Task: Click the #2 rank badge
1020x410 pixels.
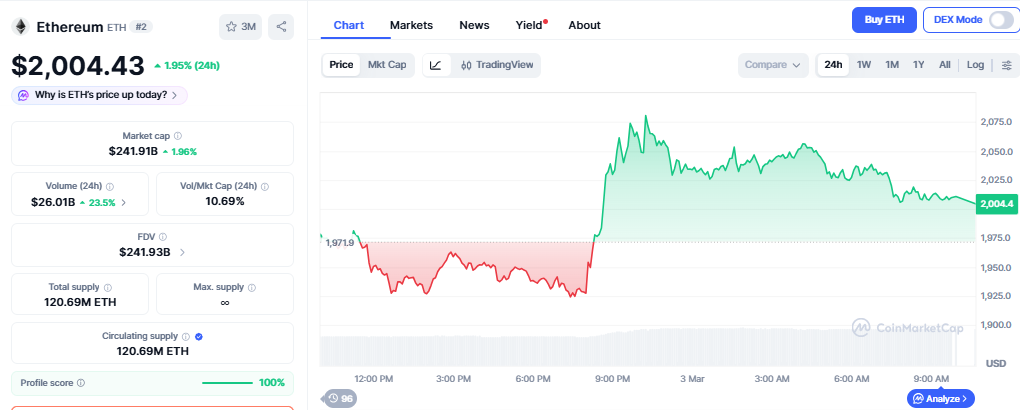Action: 141,27
